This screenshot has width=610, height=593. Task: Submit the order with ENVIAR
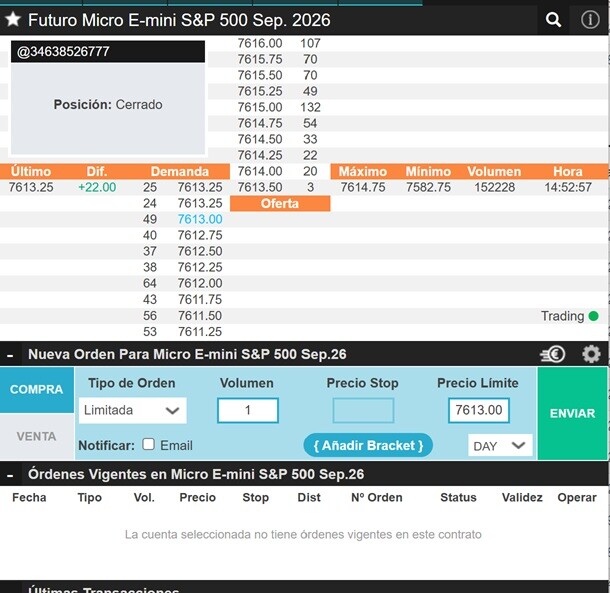click(572, 413)
